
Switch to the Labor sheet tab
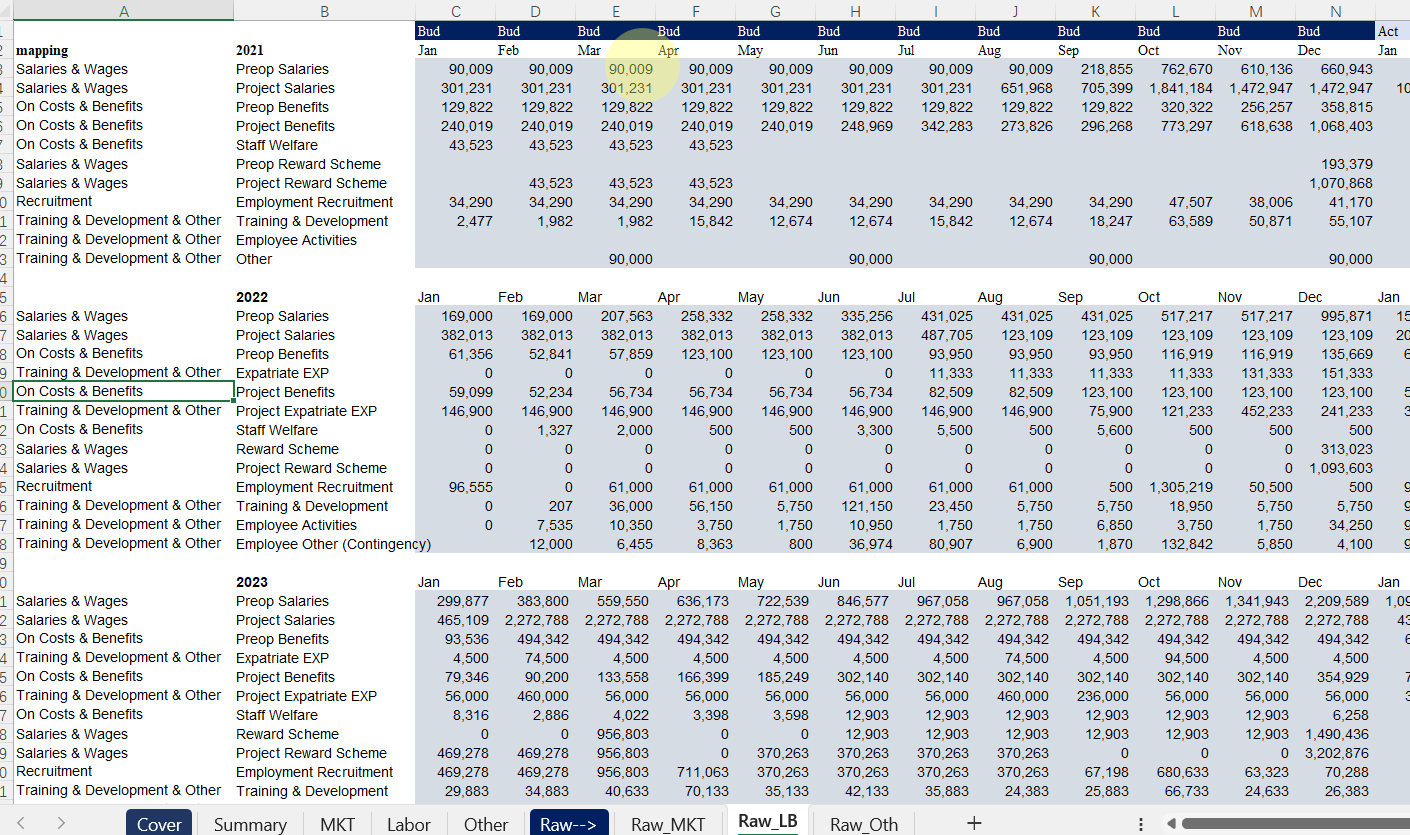[408, 824]
